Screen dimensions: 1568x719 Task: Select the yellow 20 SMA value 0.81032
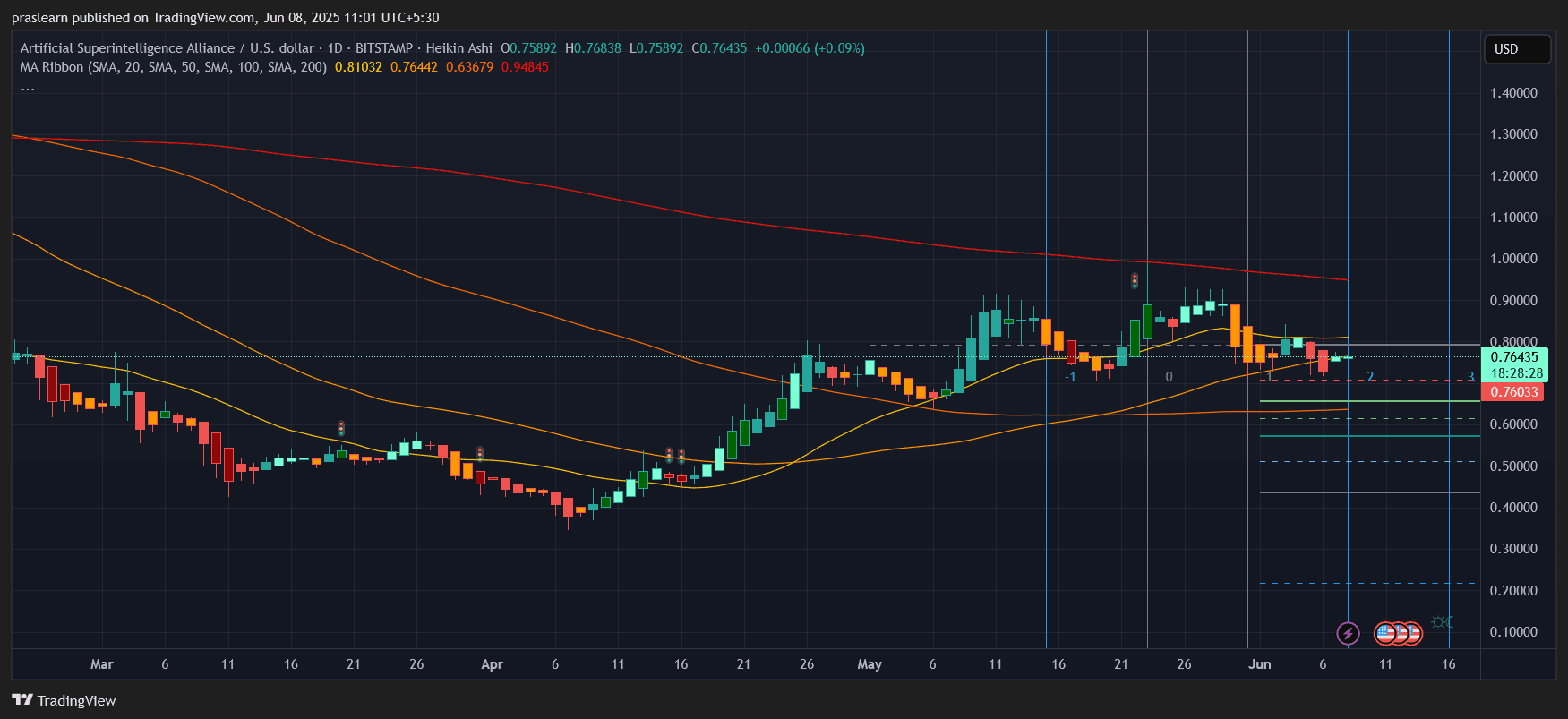coord(358,67)
